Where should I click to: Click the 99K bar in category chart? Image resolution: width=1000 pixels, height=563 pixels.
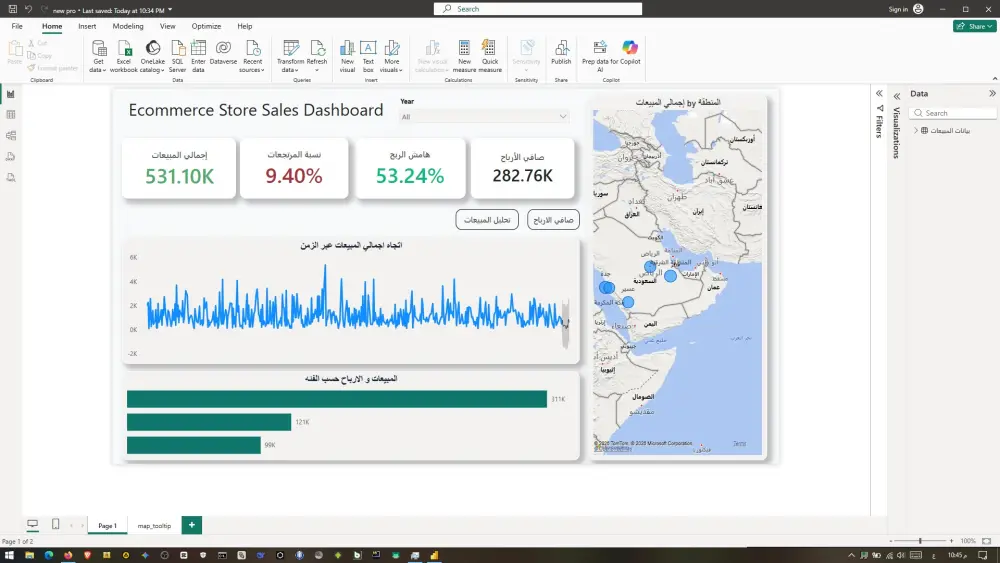coord(194,445)
